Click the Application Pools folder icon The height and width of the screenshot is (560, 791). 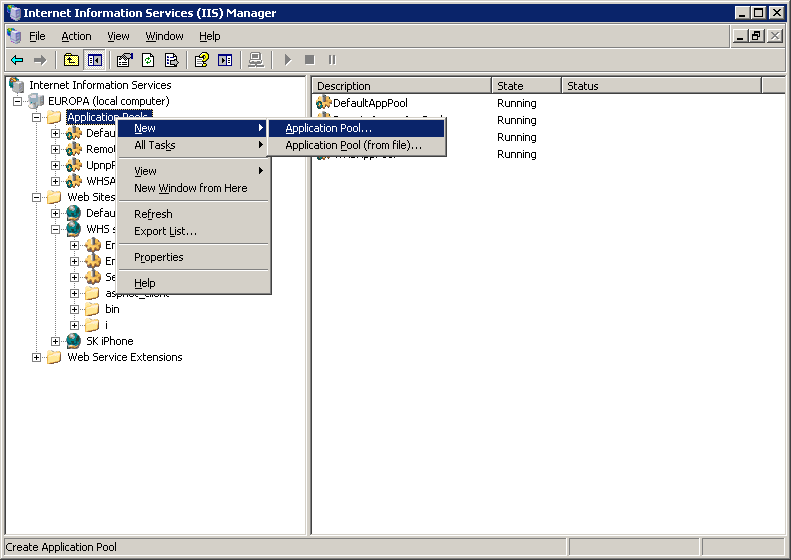[54, 117]
